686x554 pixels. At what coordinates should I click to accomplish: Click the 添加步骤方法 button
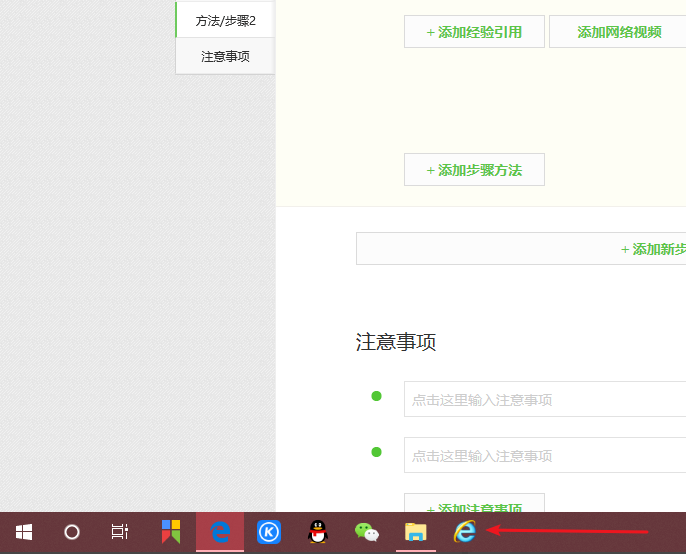point(474,170)
